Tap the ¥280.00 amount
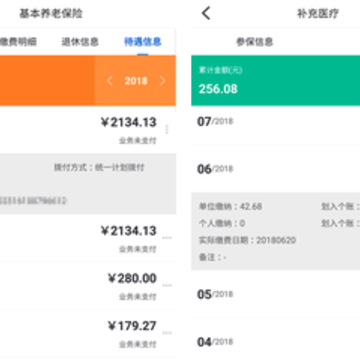The height and width of the screenshot is (360, 360). point(132,278)
